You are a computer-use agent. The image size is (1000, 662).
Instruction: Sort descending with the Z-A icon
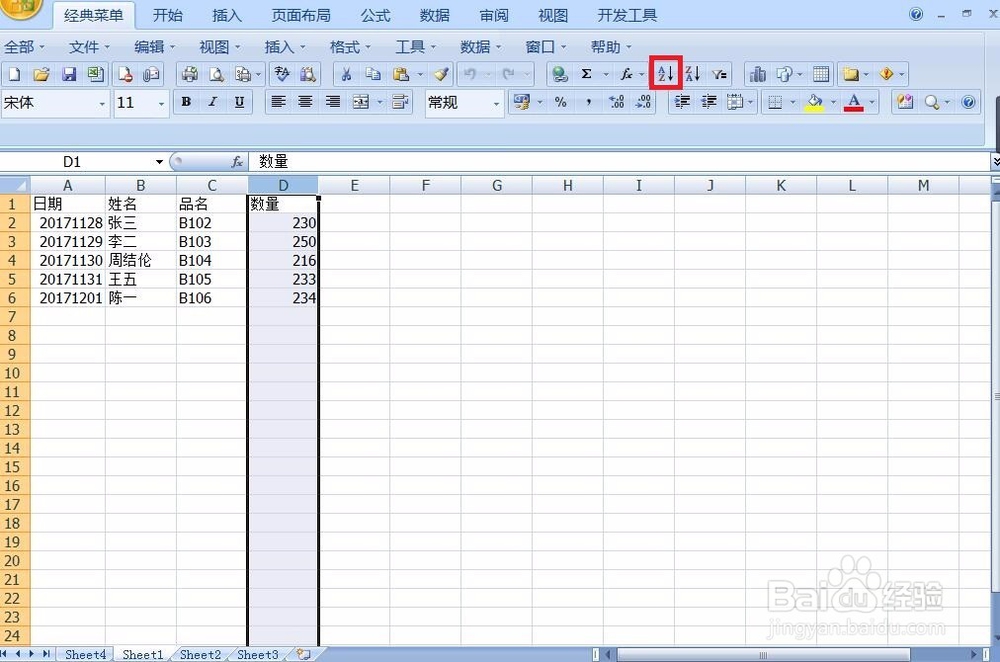point(693,75)
